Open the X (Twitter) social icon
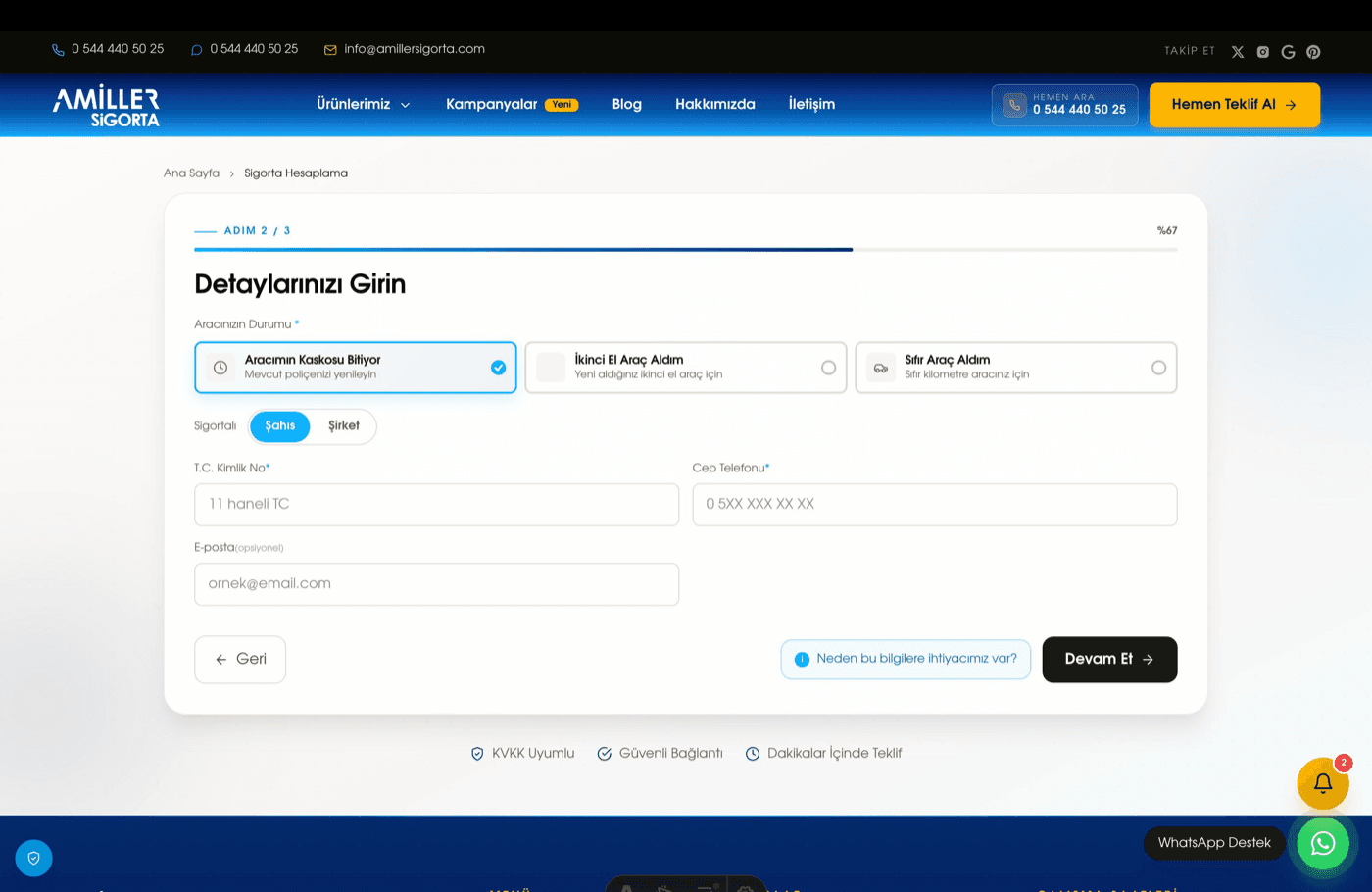This screenshot has width=1372, height=892. pos(1238,52)
